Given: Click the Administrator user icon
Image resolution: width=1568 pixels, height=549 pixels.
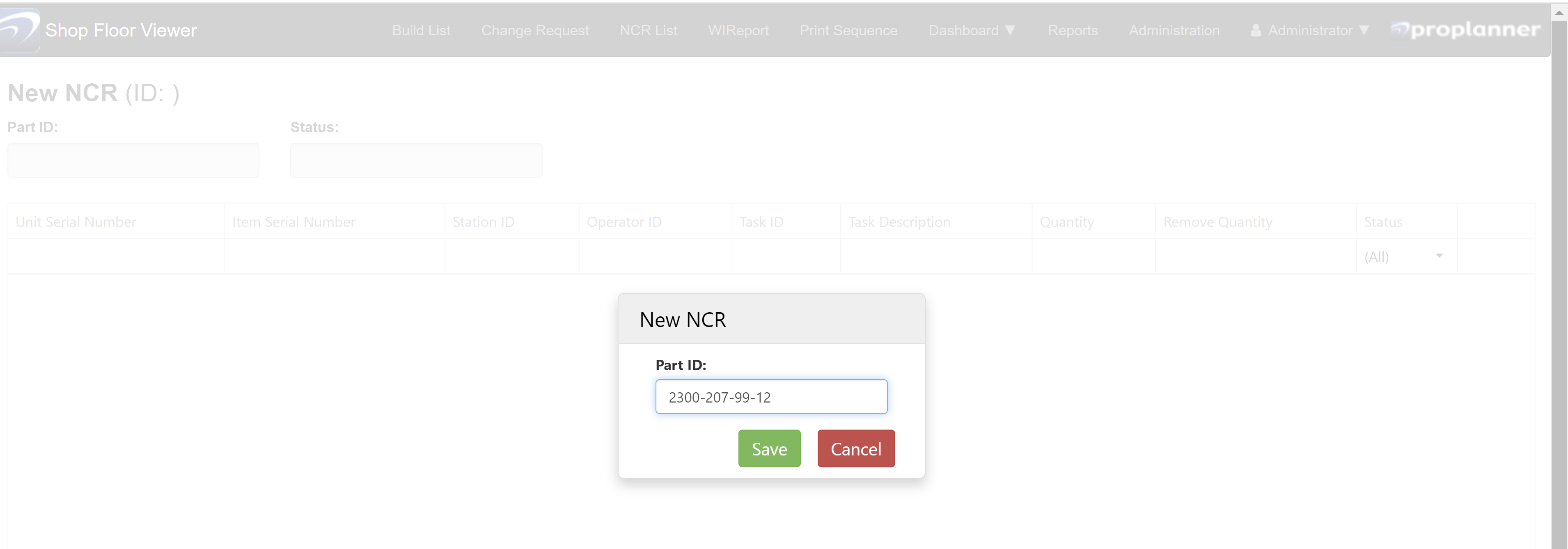Looking at the screenshot, I should [x=1255, y=30].
